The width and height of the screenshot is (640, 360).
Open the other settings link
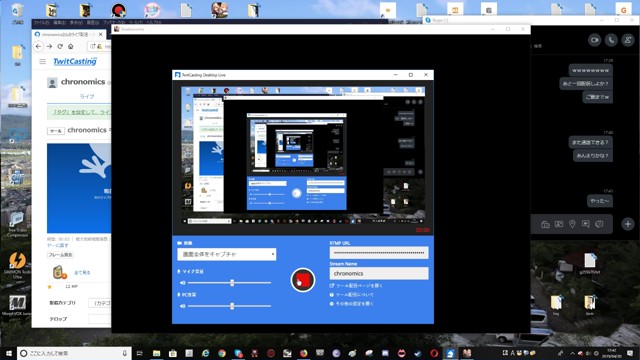click(x=351, y=304)
